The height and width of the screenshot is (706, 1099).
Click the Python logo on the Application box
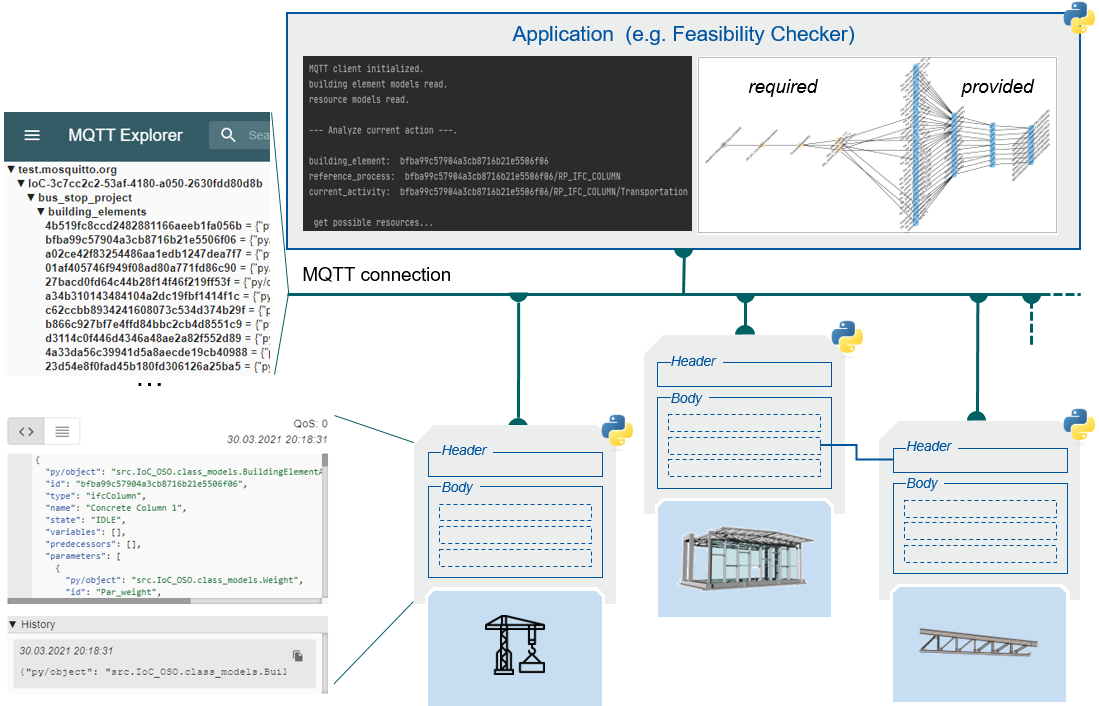point(1079,18)
